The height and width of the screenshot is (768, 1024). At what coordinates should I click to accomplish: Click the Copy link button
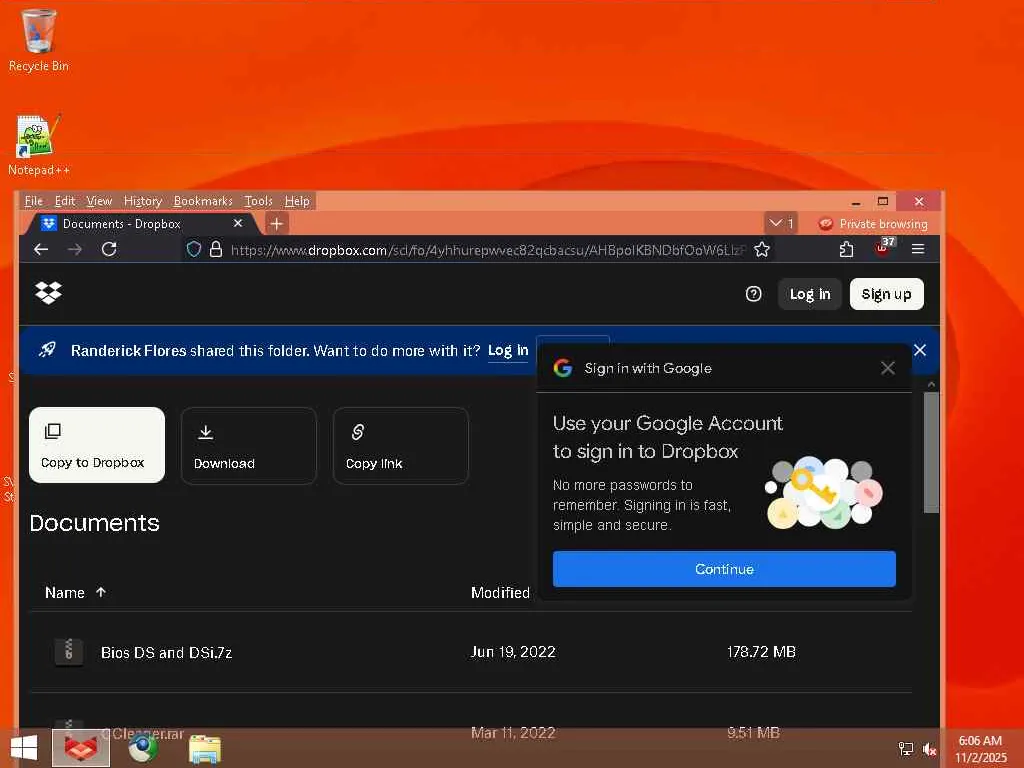[401, 446]
